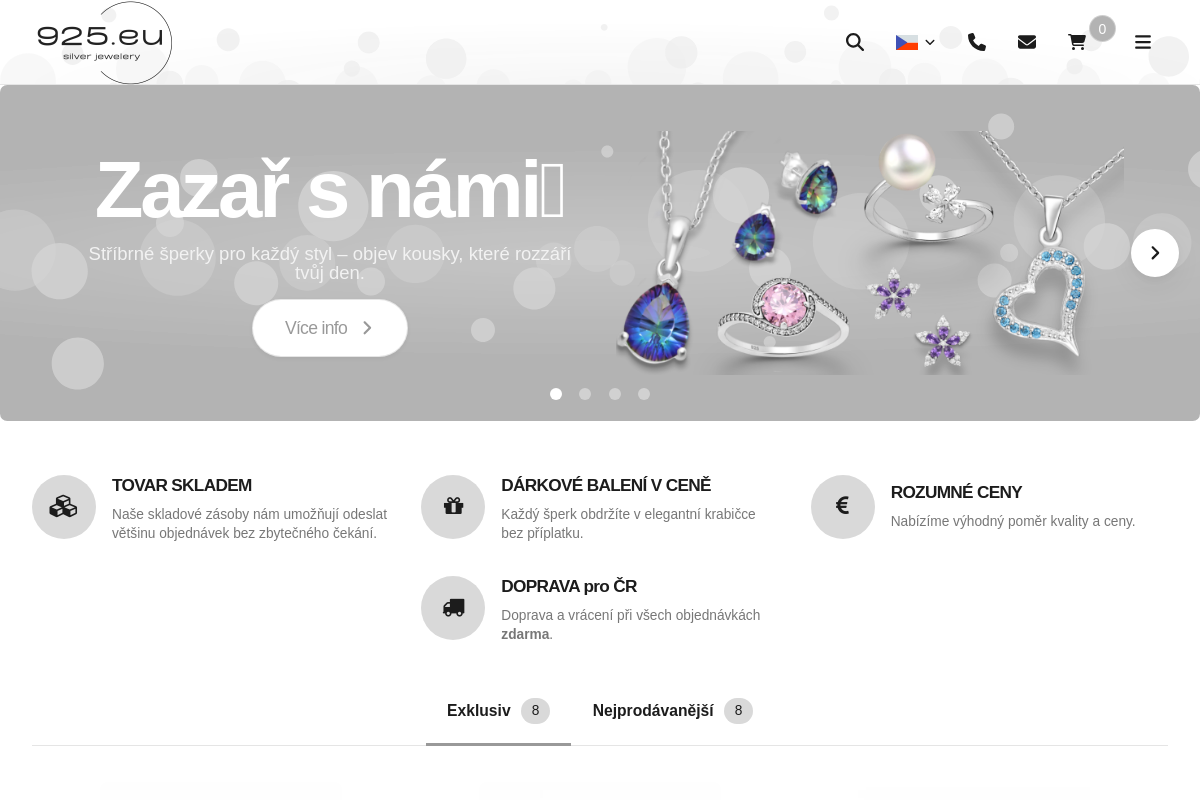
Task: Click the email envelope icon
Action: 1027,42
